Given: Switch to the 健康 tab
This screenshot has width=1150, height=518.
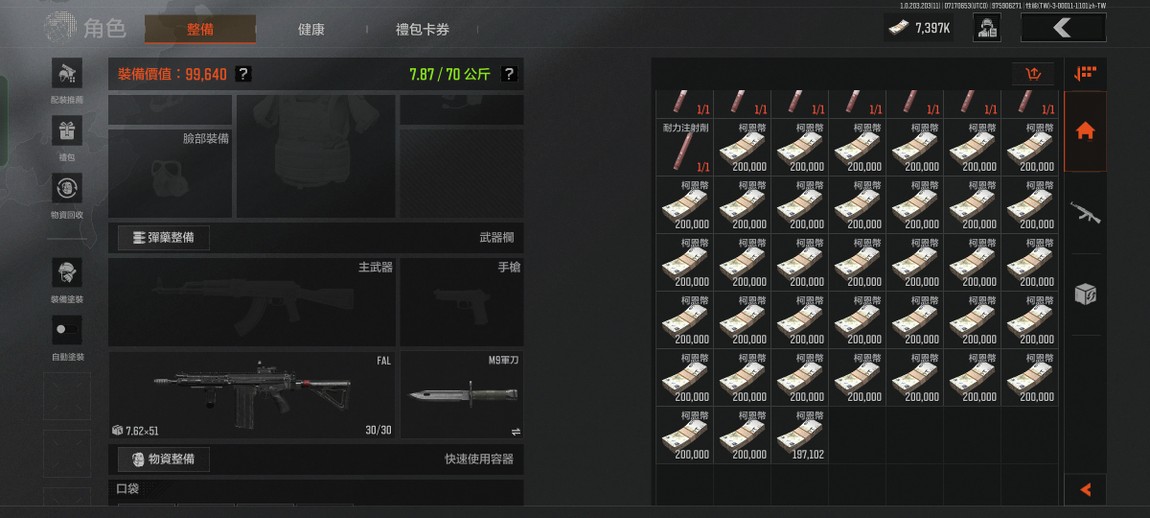Looking at the screenshot, I should [311, 30].
